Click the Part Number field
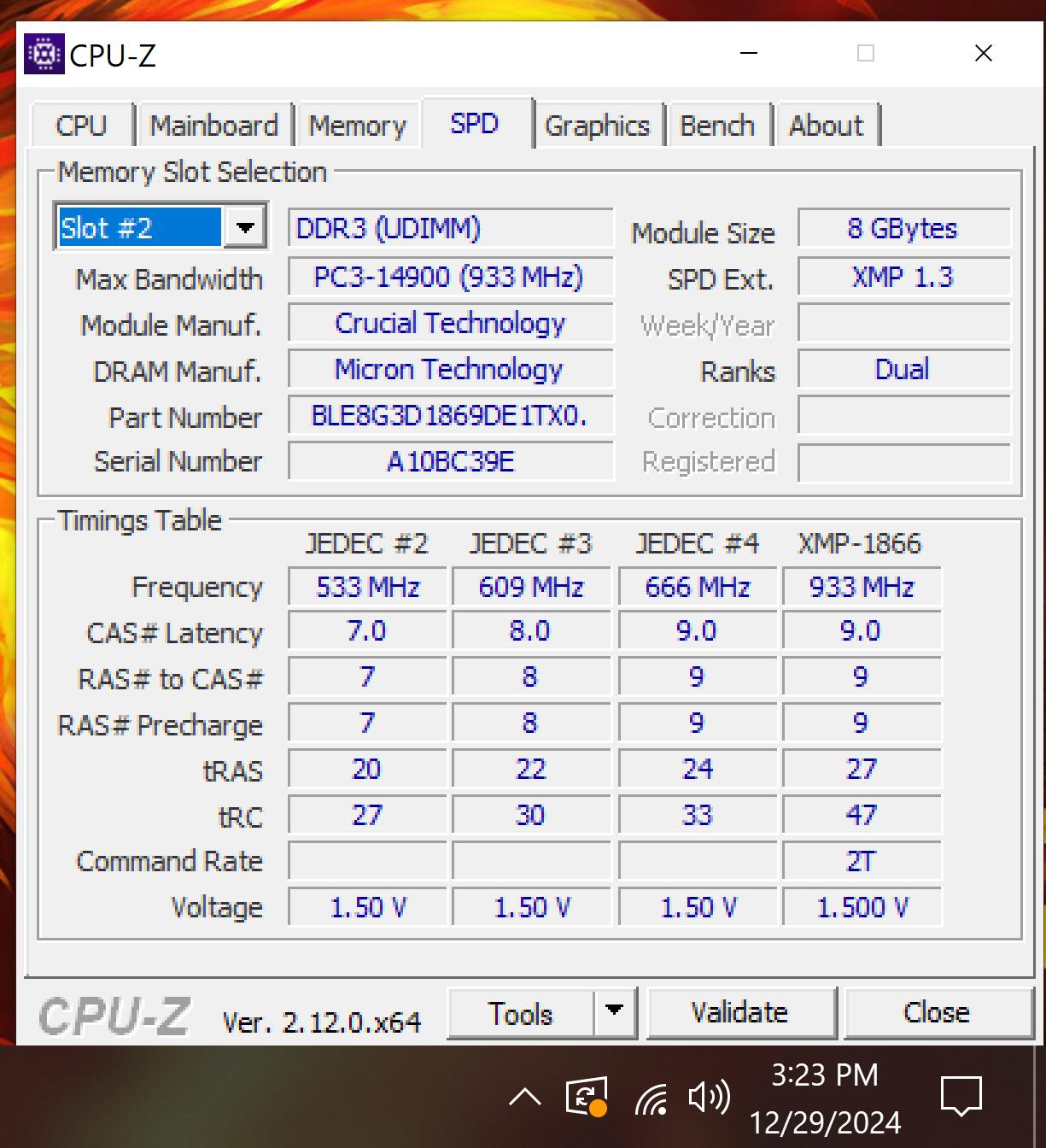Screen dimensions: 1046x1148 [450, 416]
